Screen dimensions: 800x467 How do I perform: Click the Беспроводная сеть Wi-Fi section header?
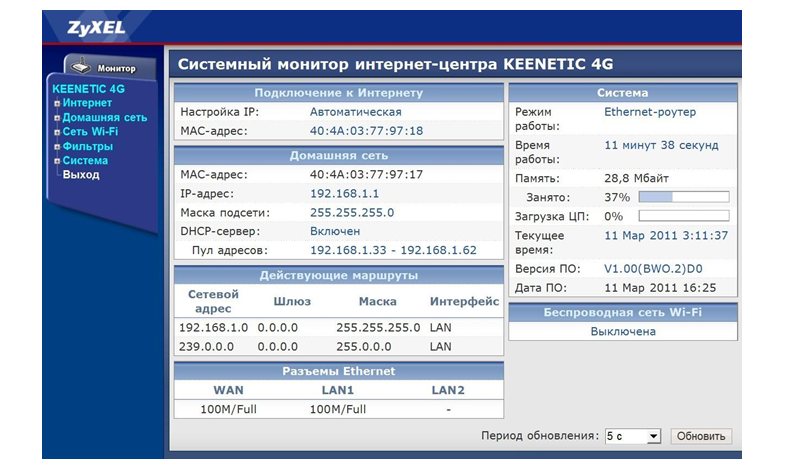coord(623,312)
